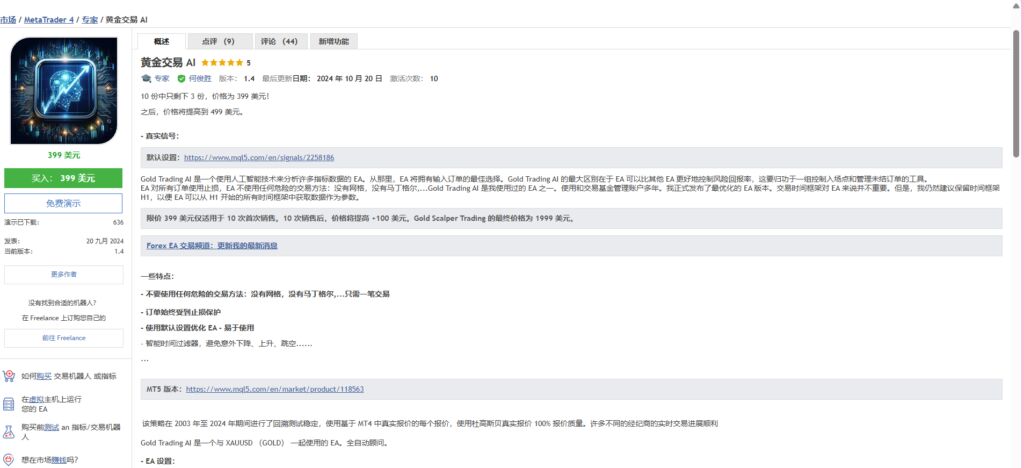Click the 订单始终受到止损保护 line
The image size is (1024, 468).
pos(181,311)
